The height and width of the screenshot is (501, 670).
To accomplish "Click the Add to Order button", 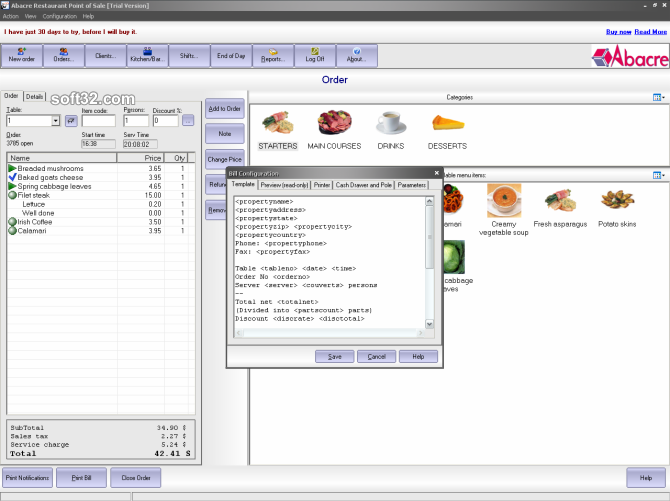I will [225, 109].
